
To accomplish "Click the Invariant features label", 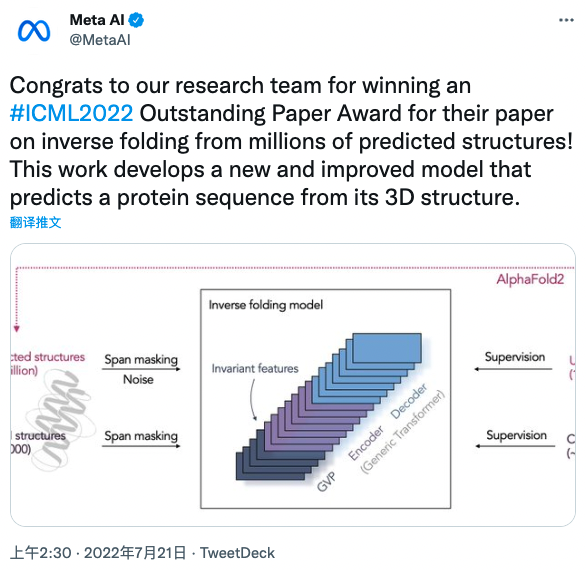I will 255,369.
